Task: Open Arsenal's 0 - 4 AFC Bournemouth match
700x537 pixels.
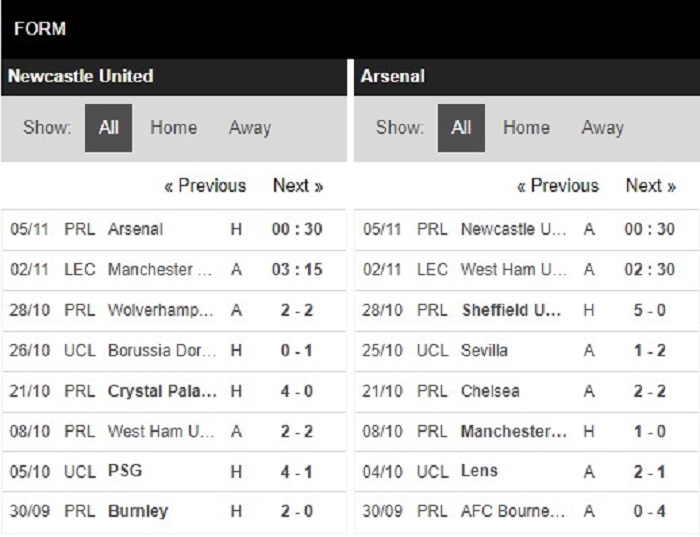Action: pos(513,511)
